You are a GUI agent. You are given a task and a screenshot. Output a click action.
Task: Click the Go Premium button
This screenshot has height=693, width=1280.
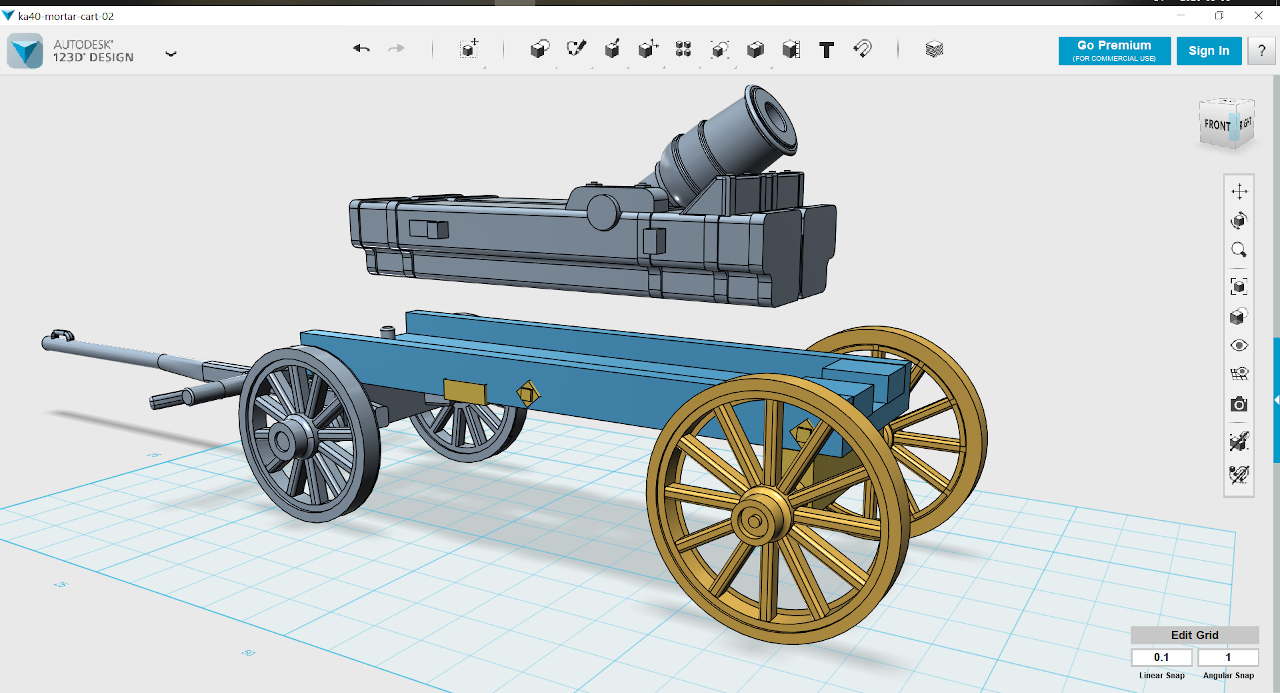tap(1114, 51)
